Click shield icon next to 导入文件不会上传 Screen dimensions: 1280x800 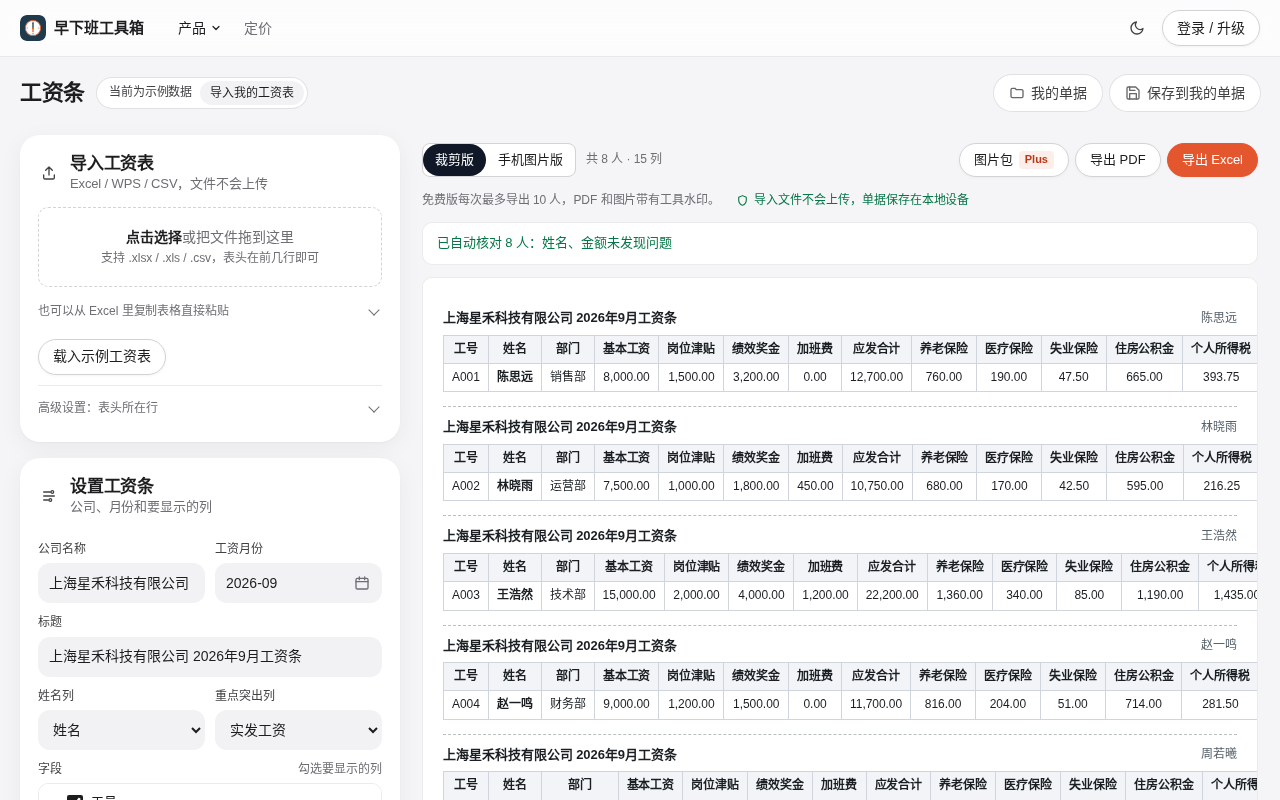tap(742, 200)
